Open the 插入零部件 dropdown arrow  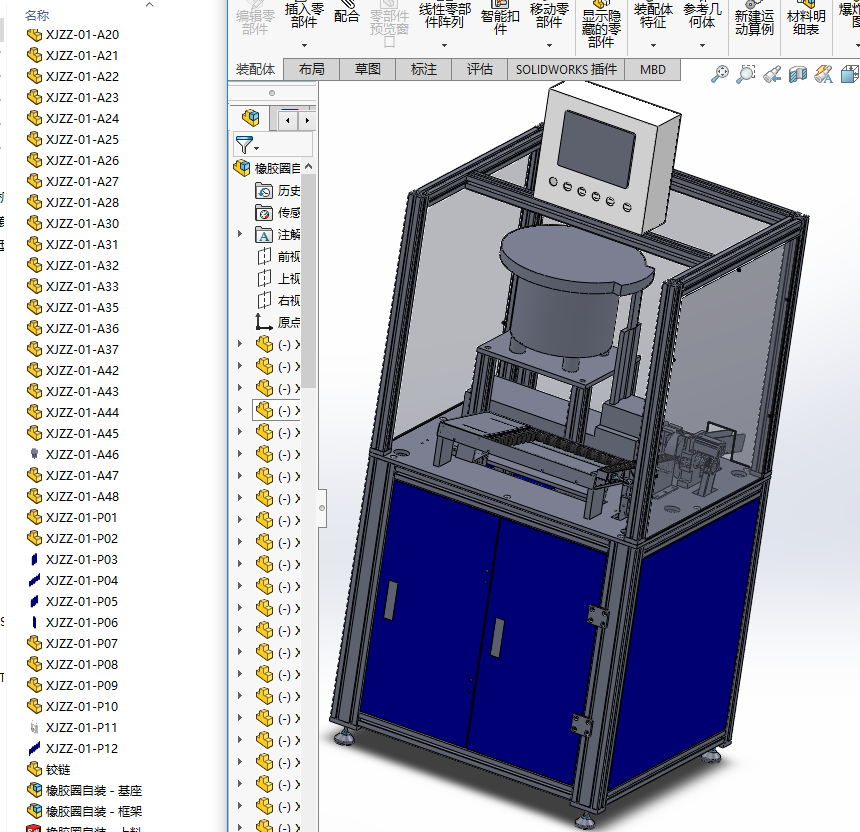coord(304,45)
